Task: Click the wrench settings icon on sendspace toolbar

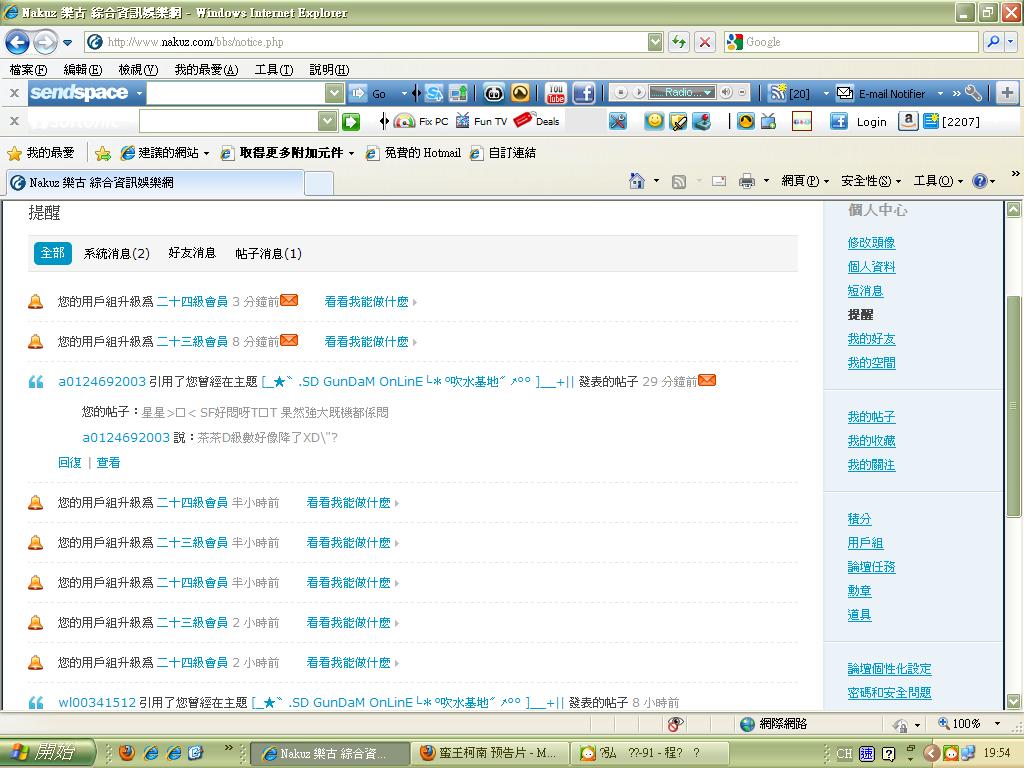Action: pos(973,93)
